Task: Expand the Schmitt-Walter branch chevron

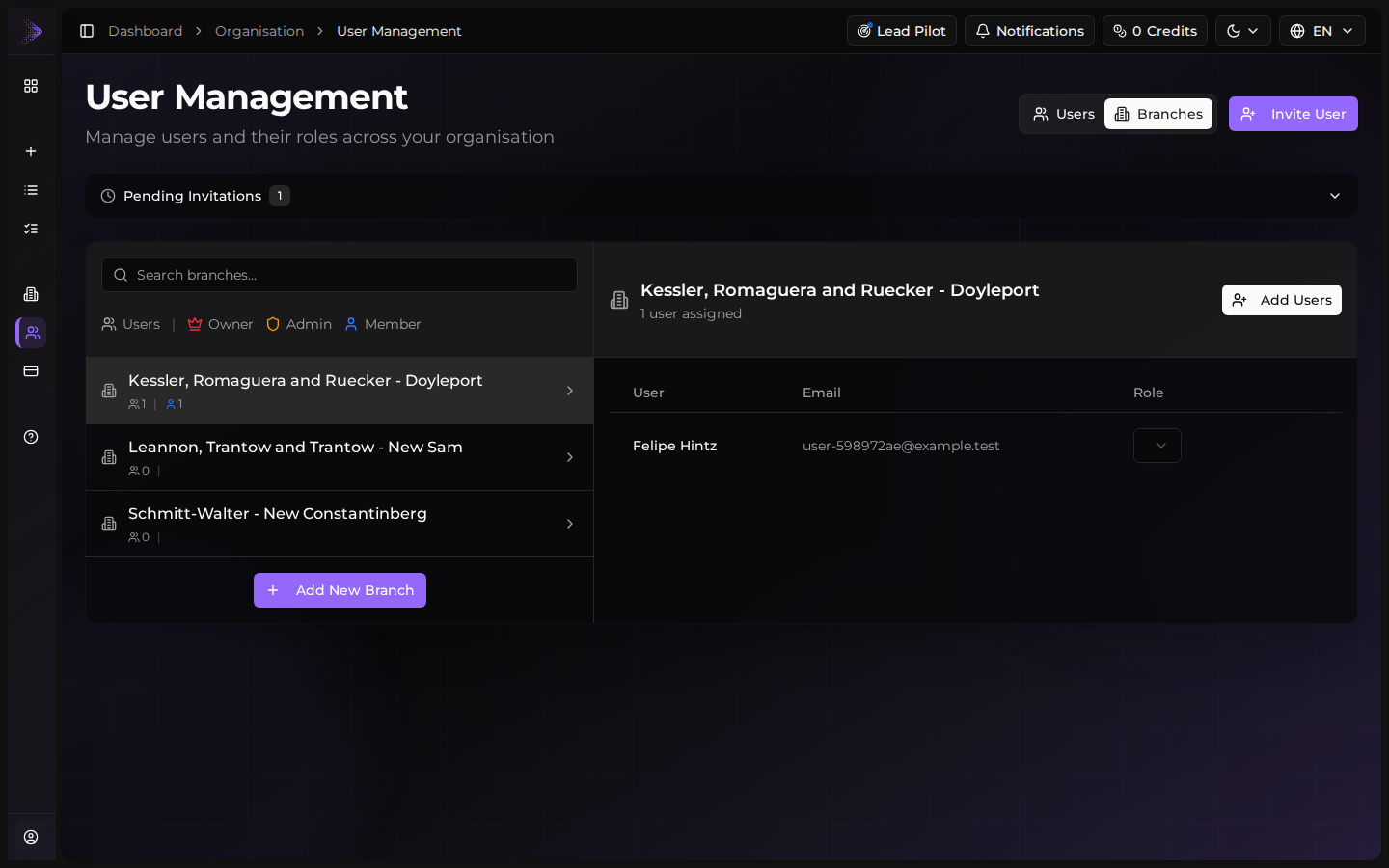Action: tap(570, 524)
